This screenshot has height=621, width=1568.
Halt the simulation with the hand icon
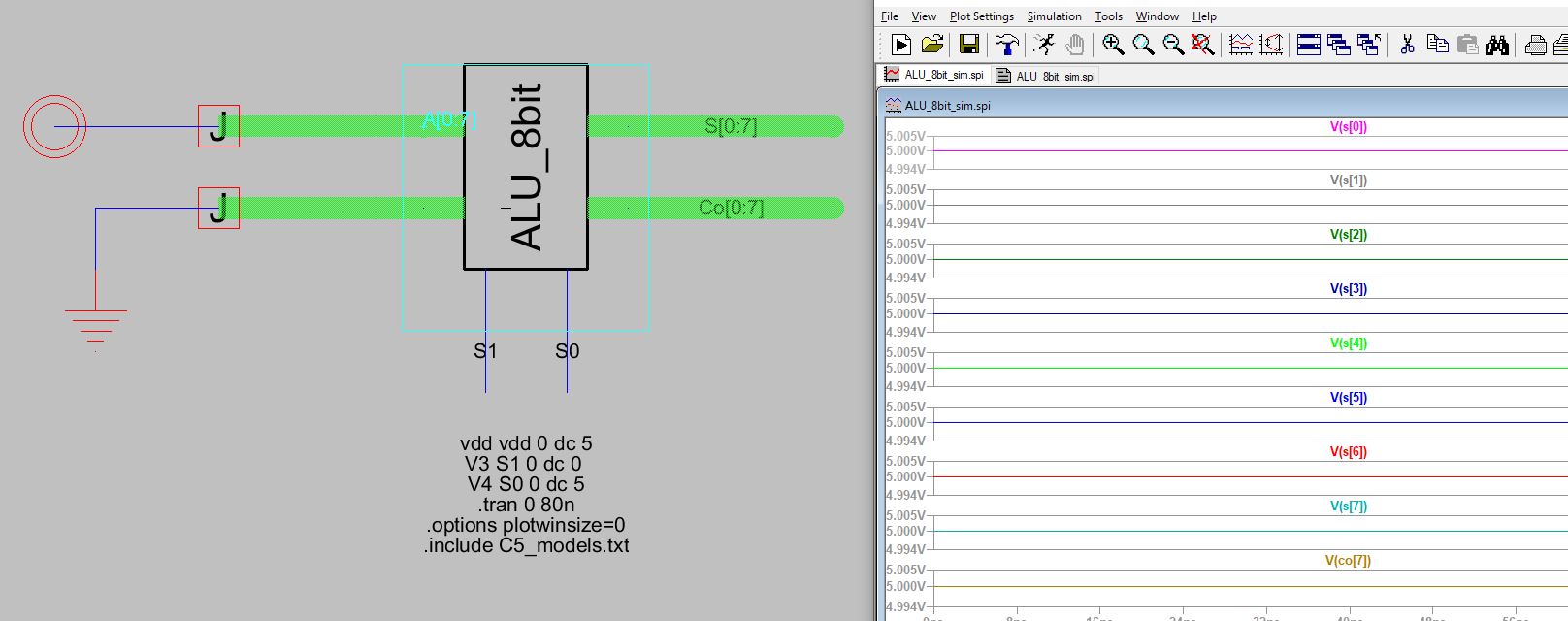click(1074, 45)
